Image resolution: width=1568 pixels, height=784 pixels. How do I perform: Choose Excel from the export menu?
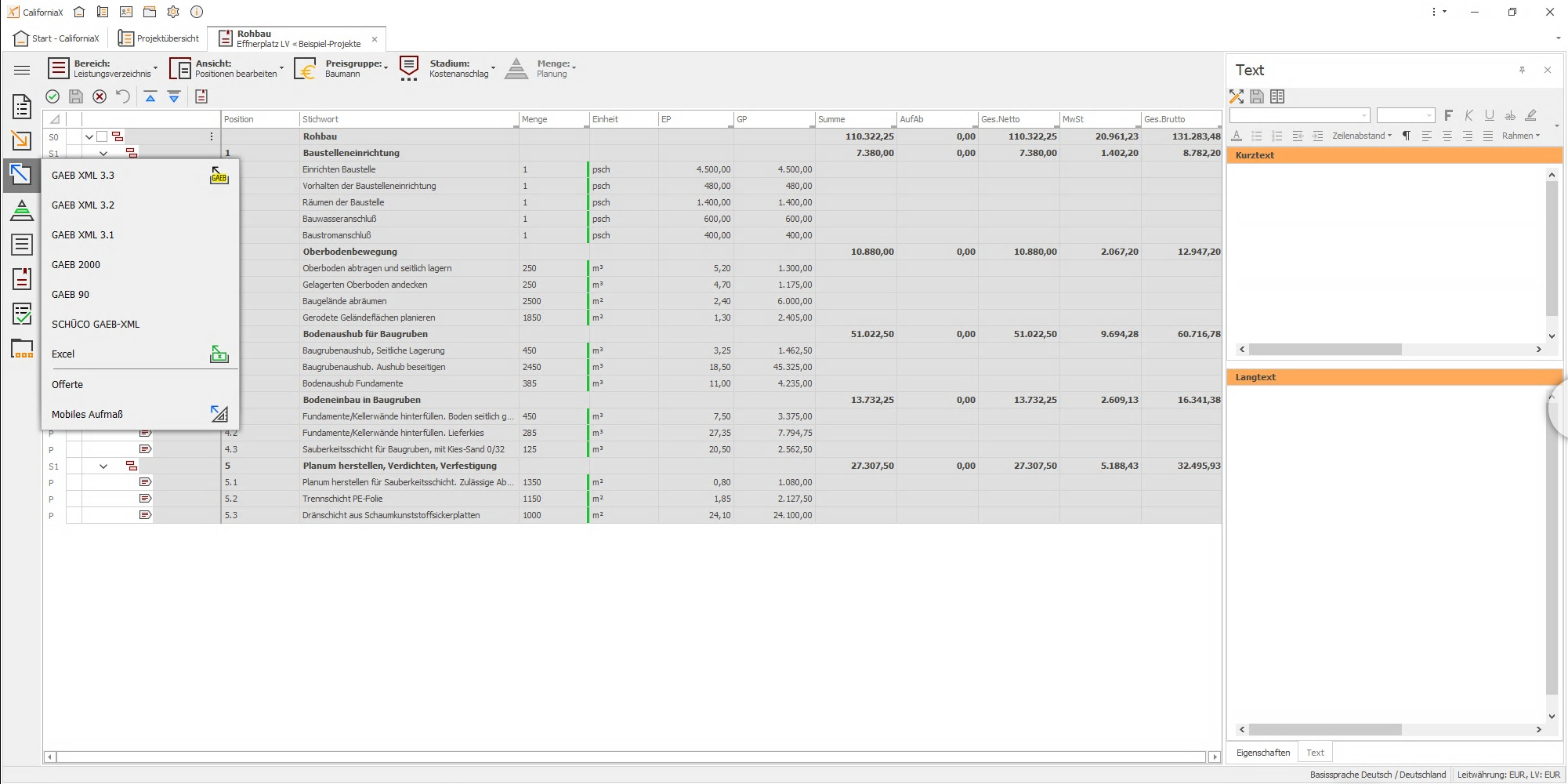click(x=63, y=354)
